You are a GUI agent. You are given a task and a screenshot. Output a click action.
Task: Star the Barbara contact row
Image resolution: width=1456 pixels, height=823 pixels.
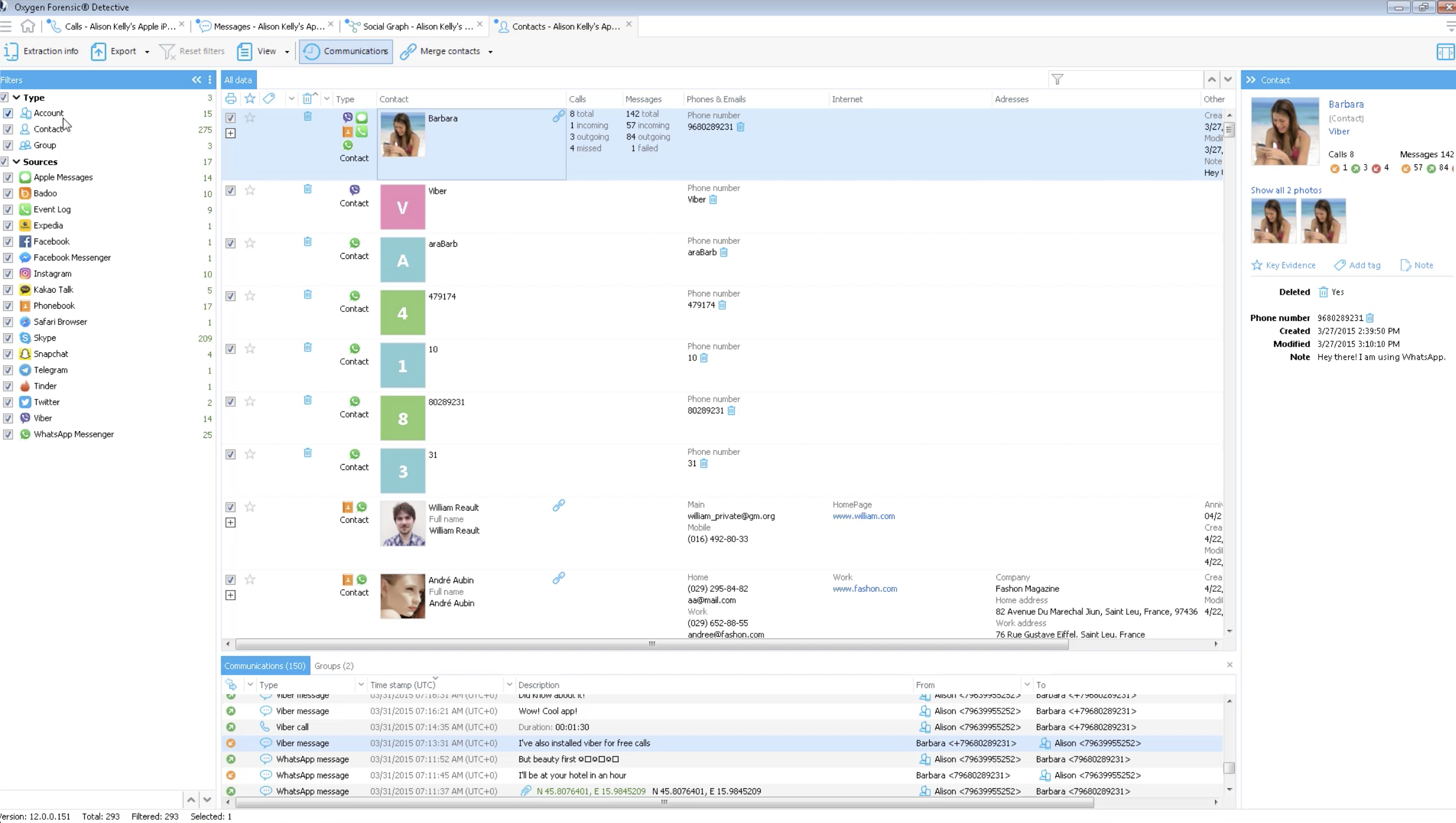[250, 118]
